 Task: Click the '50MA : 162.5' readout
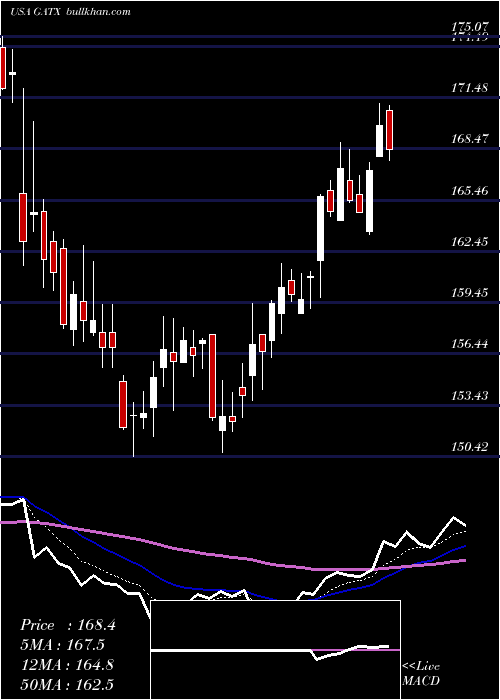pyautogui.click(x=67, y=685)
